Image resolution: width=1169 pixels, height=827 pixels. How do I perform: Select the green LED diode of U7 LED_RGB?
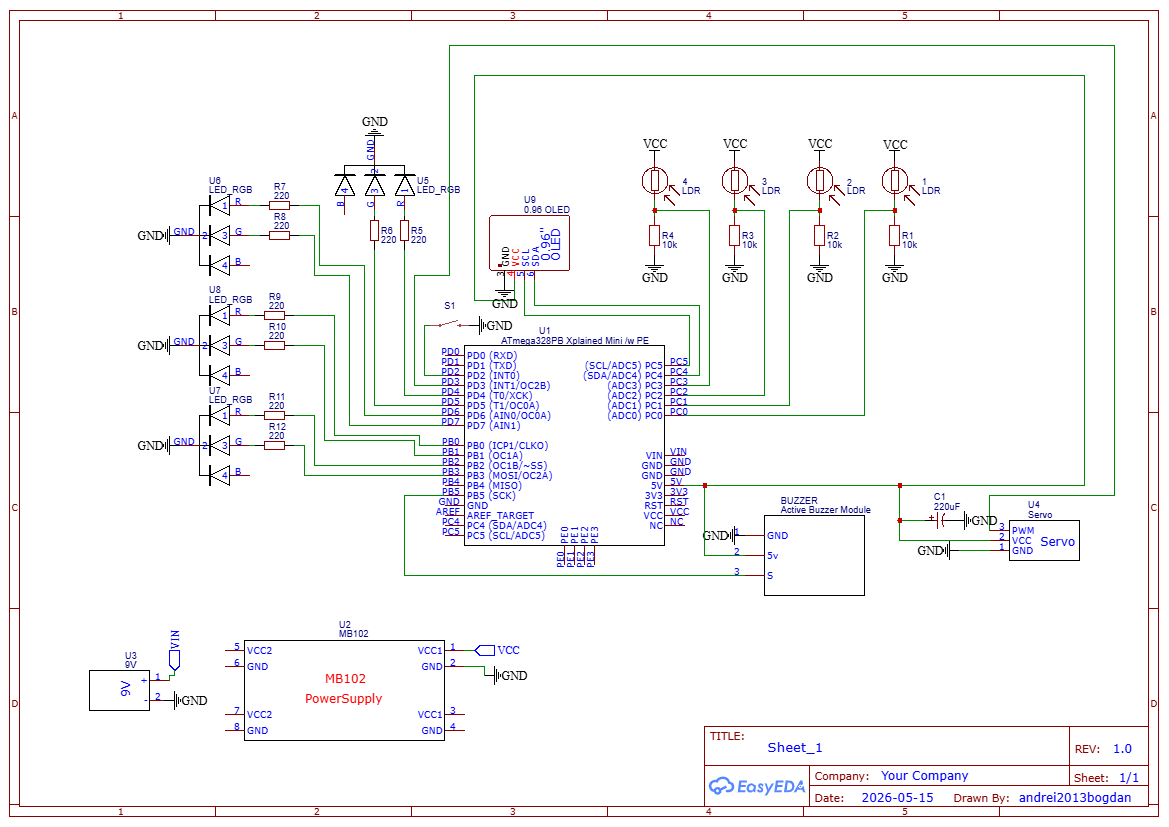220,445
